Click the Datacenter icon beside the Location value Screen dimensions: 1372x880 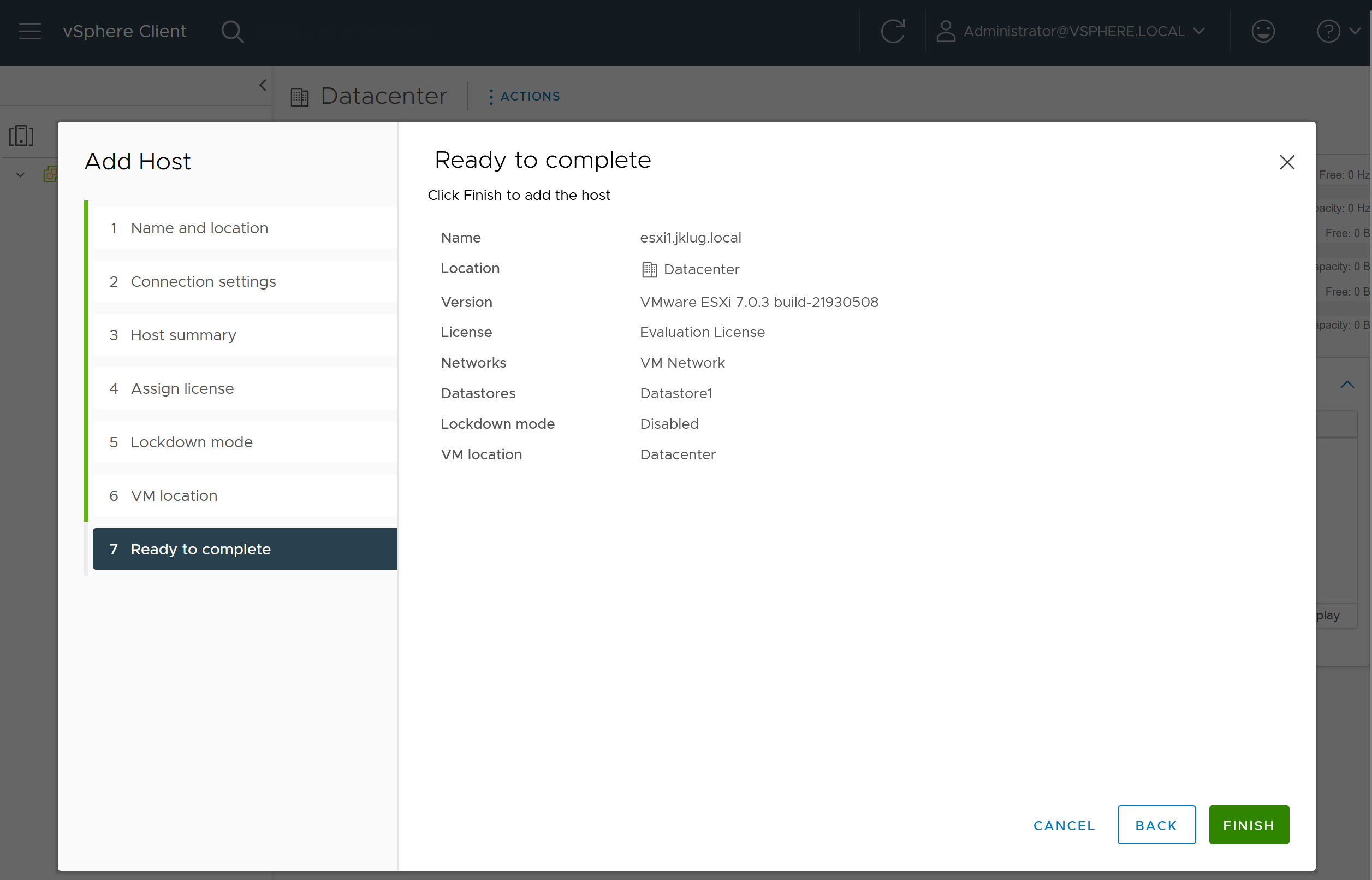pyautogui.click(x=649, y=269)
